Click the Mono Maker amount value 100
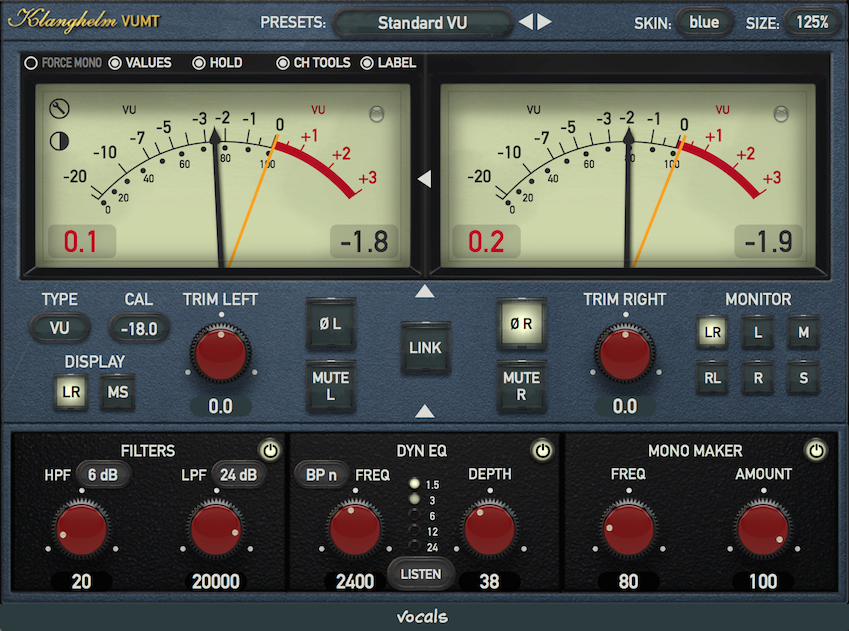849x631 pixels. [762, 581]
